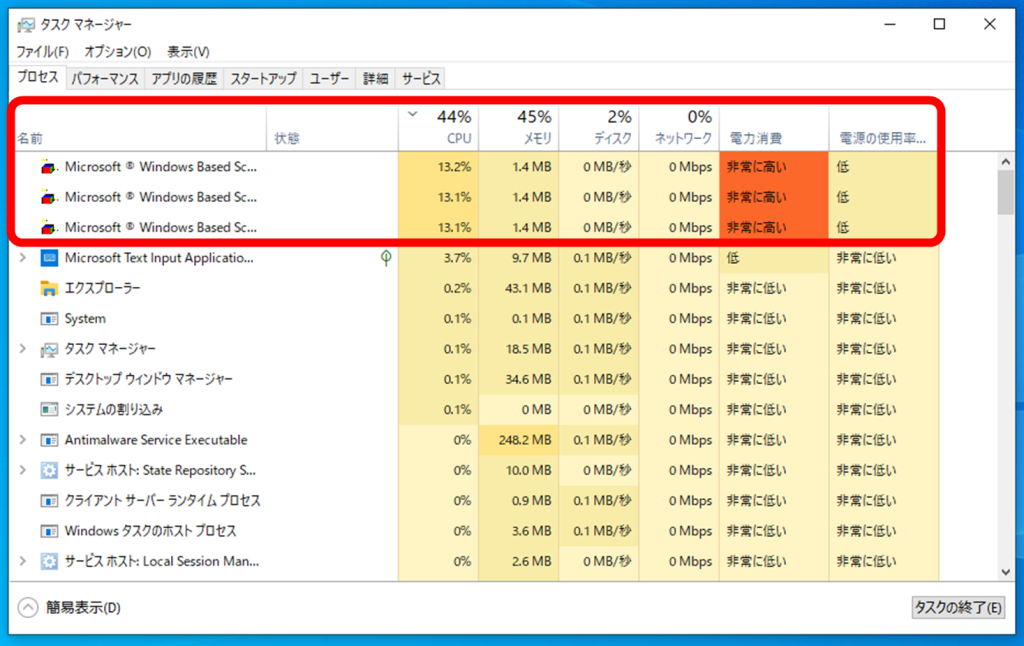Click the System process icon
The width and height of the screenshot is (1024, 646).
[49, 319]
